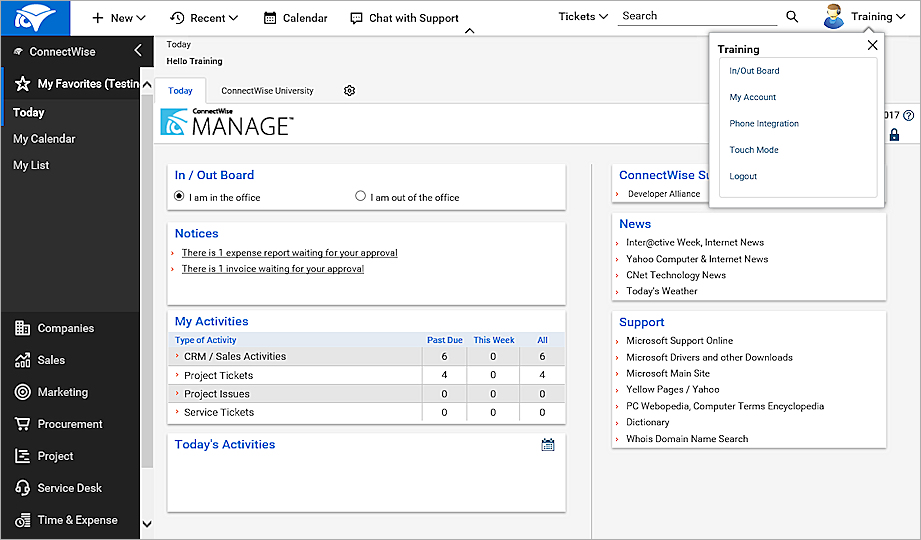Open the Procurement module in sidebar
The height and width of the screenshot is (540, 921).
coord(69,424)
